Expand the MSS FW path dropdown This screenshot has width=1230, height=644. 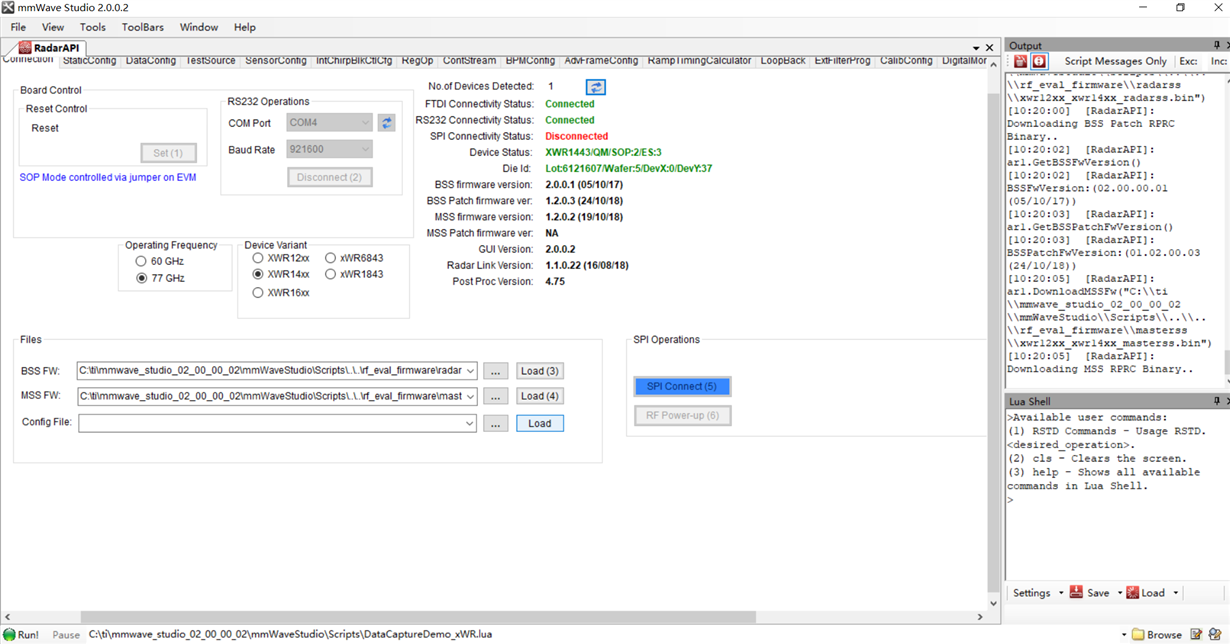pos(470,396)
